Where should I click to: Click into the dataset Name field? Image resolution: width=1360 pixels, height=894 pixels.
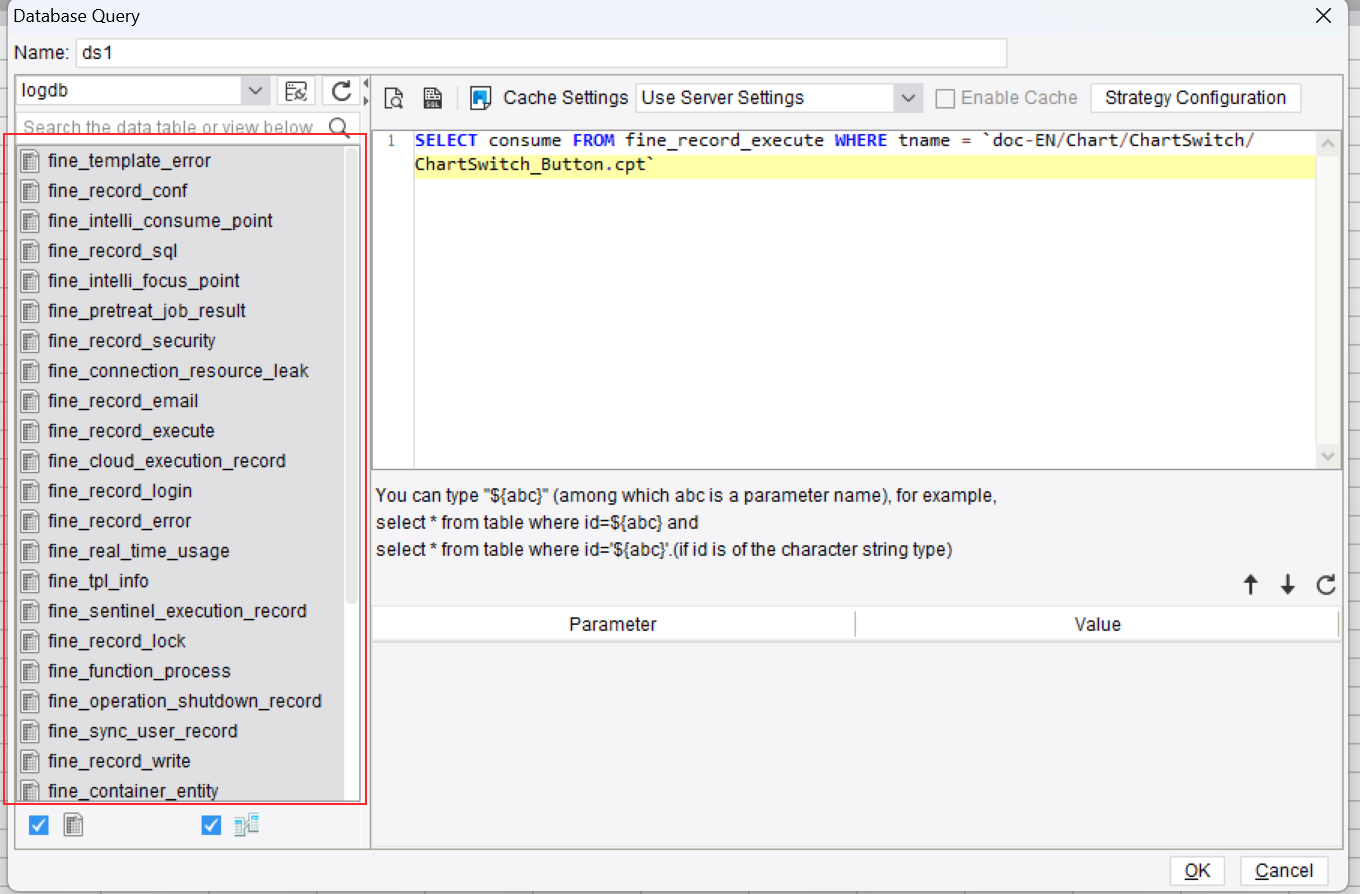pyautogui.click(x=541, y=53)
